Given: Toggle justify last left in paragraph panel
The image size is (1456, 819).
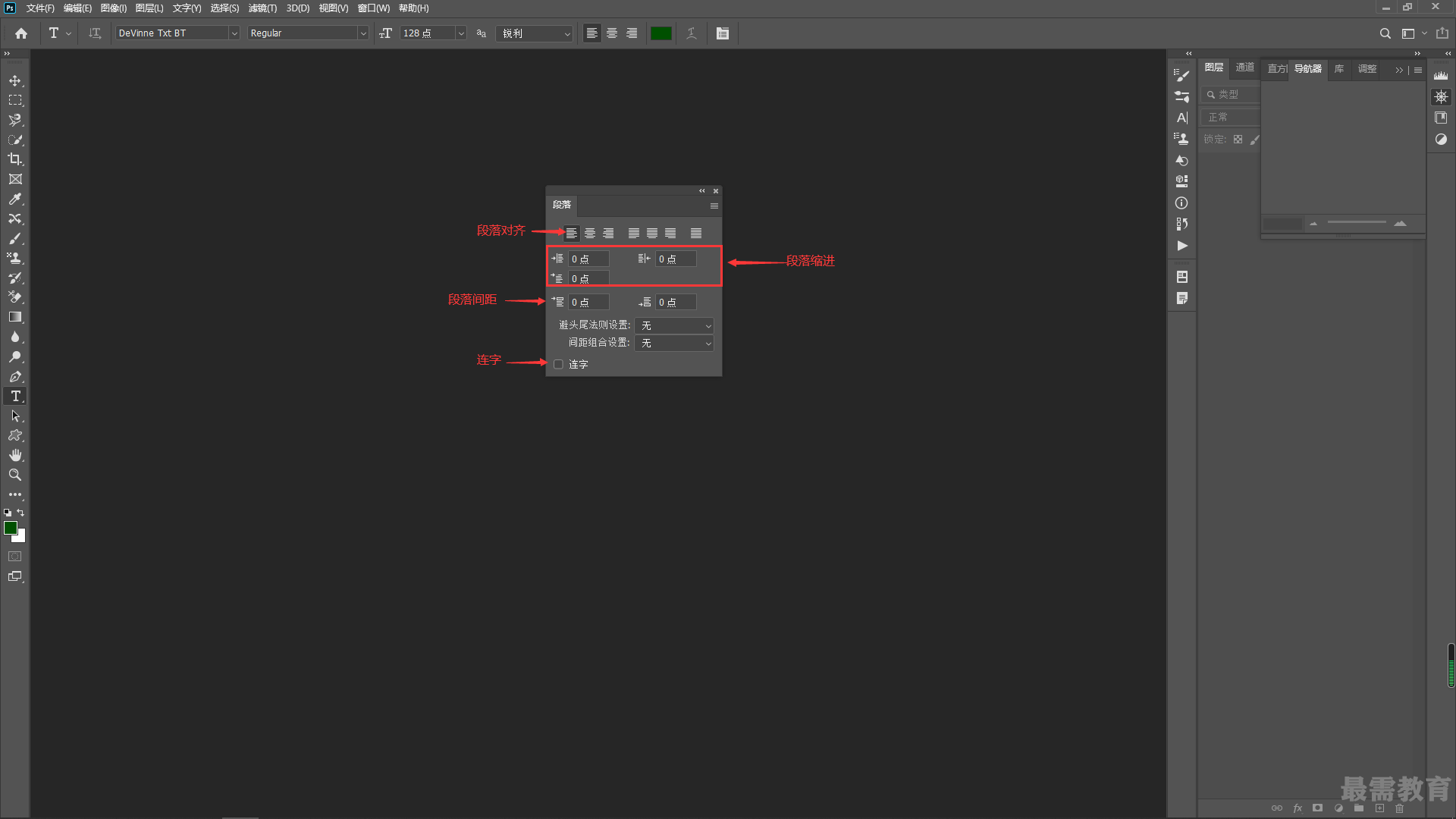Looking at the screenshot, I should (634, 234).
